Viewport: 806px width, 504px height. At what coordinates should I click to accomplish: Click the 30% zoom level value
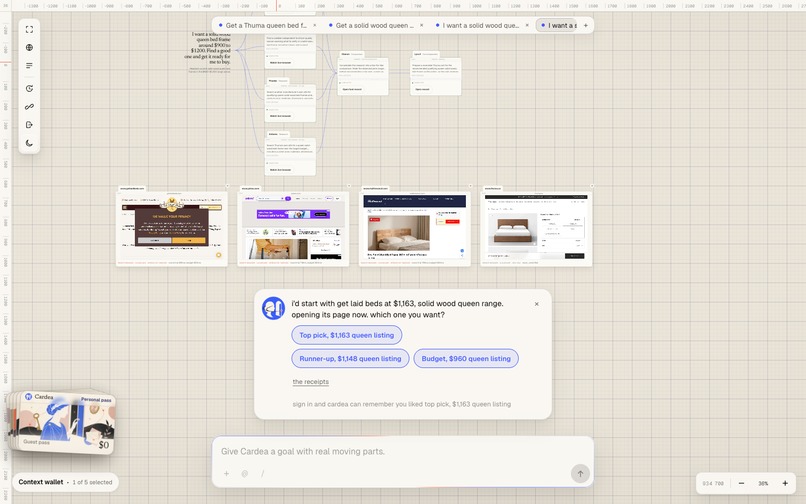(x=763, y=483)
